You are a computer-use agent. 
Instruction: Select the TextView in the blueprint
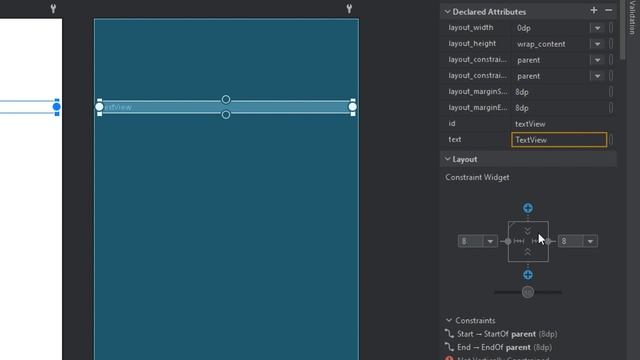coord(226,107)
